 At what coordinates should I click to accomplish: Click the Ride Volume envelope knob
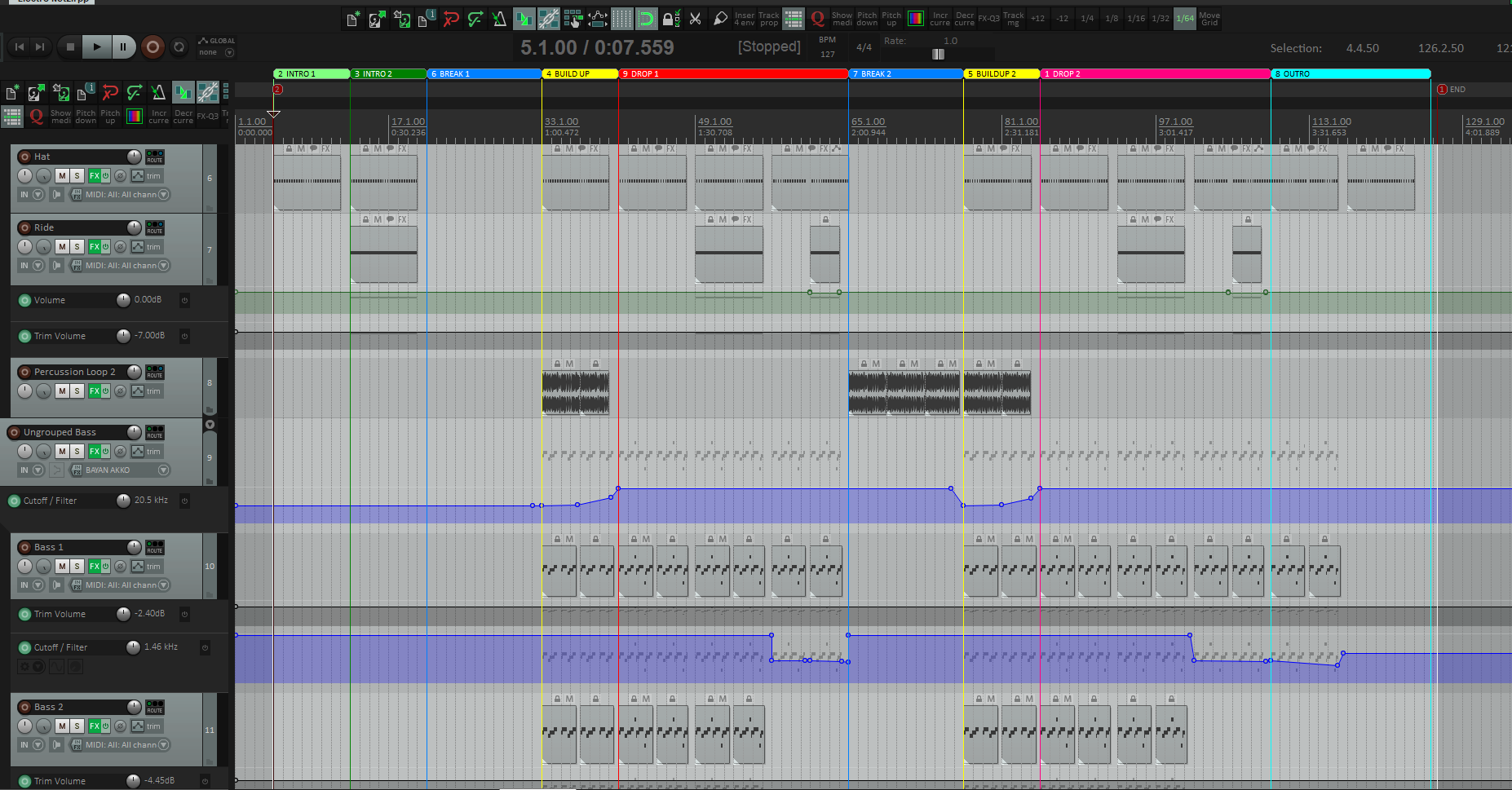click(x=123, y=300)
